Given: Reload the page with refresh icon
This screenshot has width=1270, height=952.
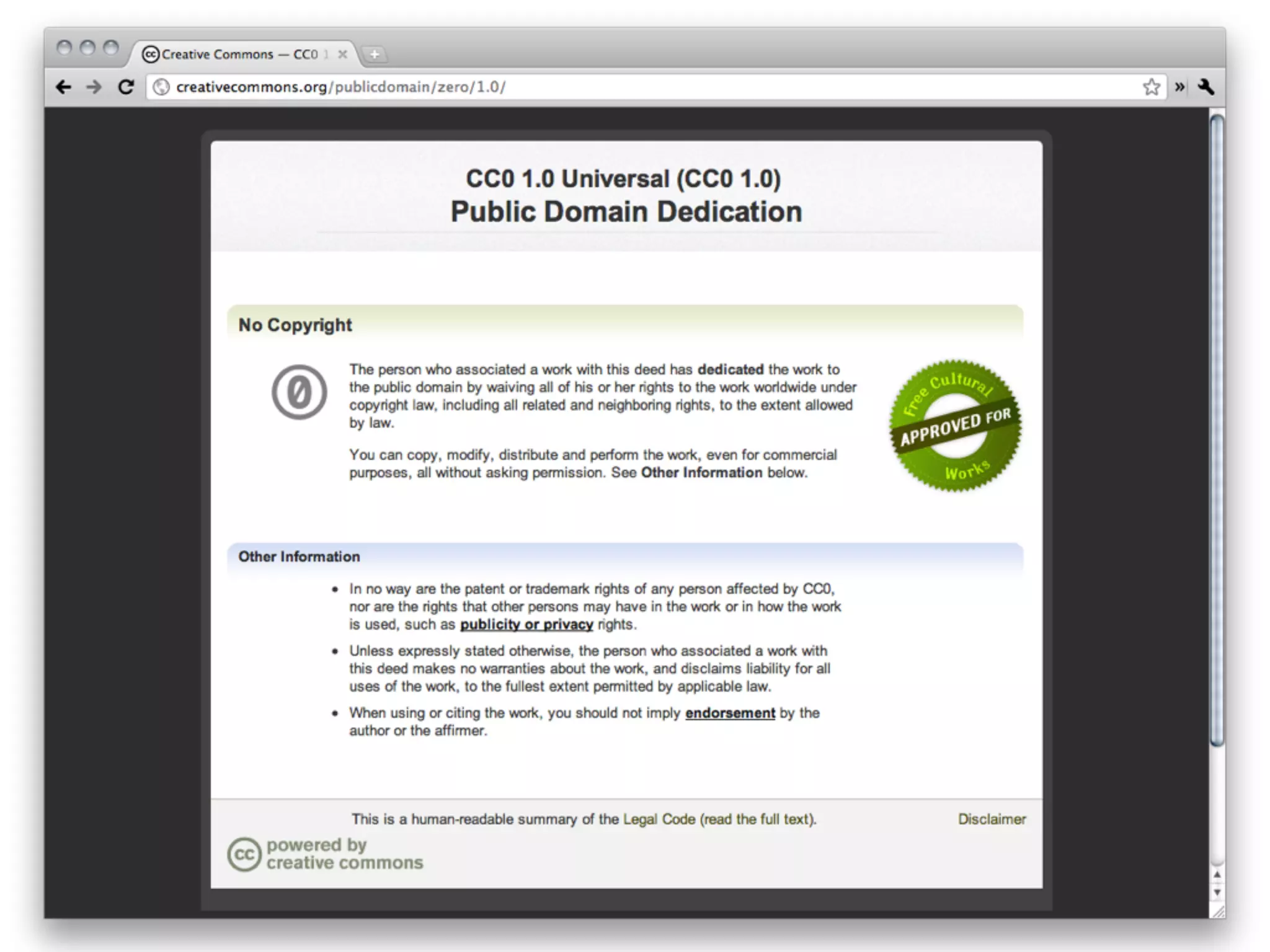Looking at the screenshot, I should (127, 87).
